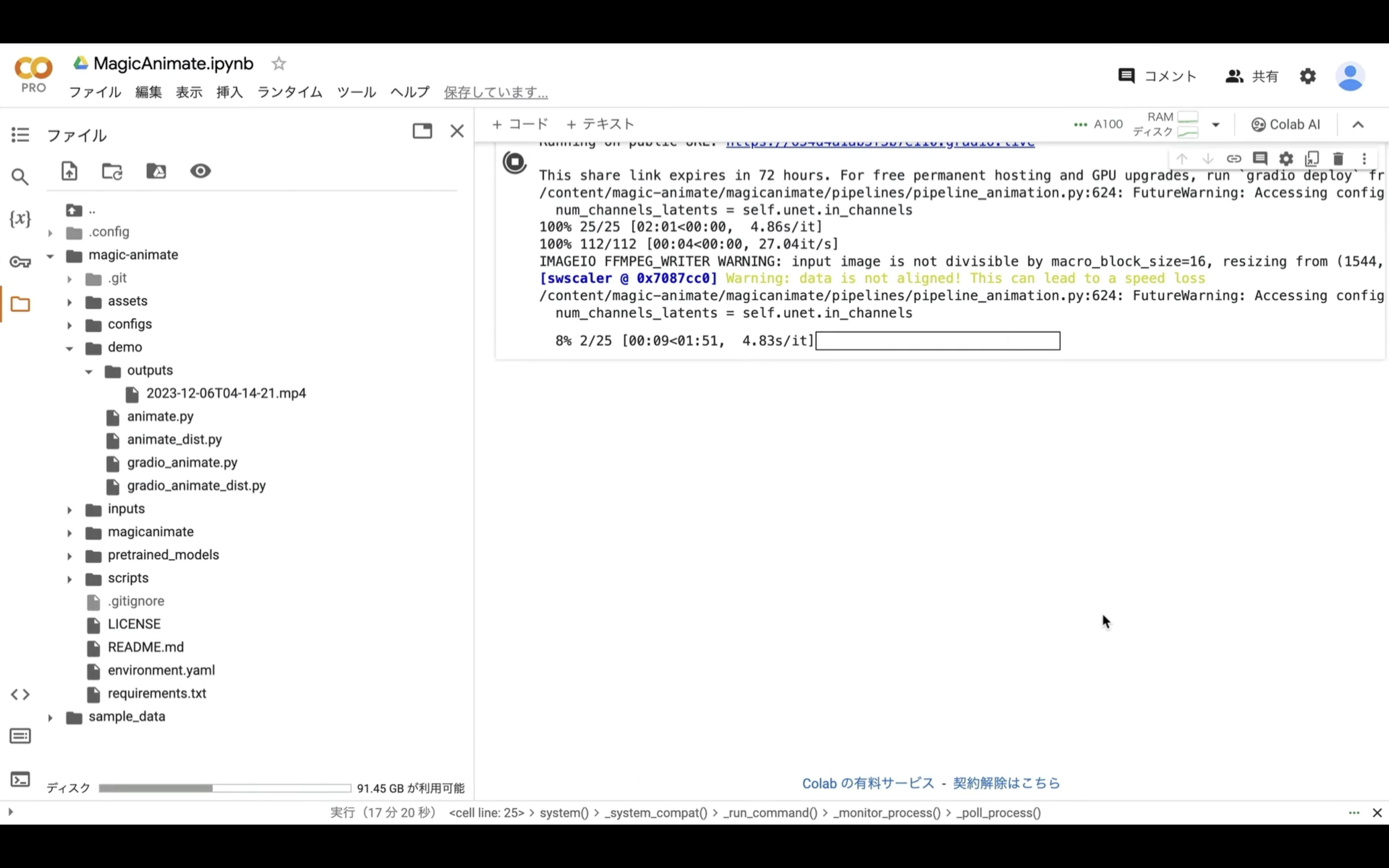This screenshot has height=868, width=1389.
Task: Expand the .config folder
Action: pos(50,233)
